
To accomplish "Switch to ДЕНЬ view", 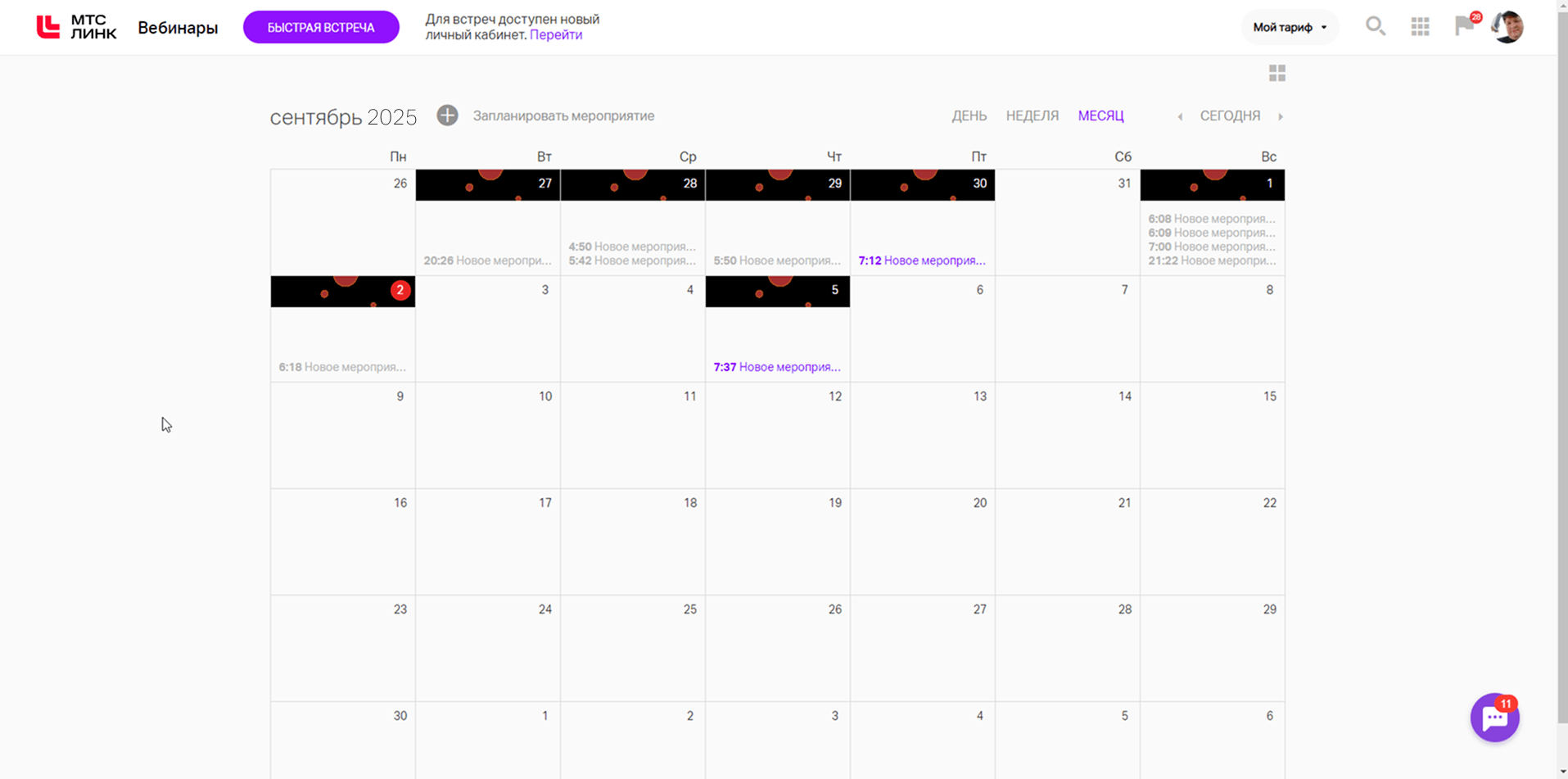I will (x=969, y=115).
